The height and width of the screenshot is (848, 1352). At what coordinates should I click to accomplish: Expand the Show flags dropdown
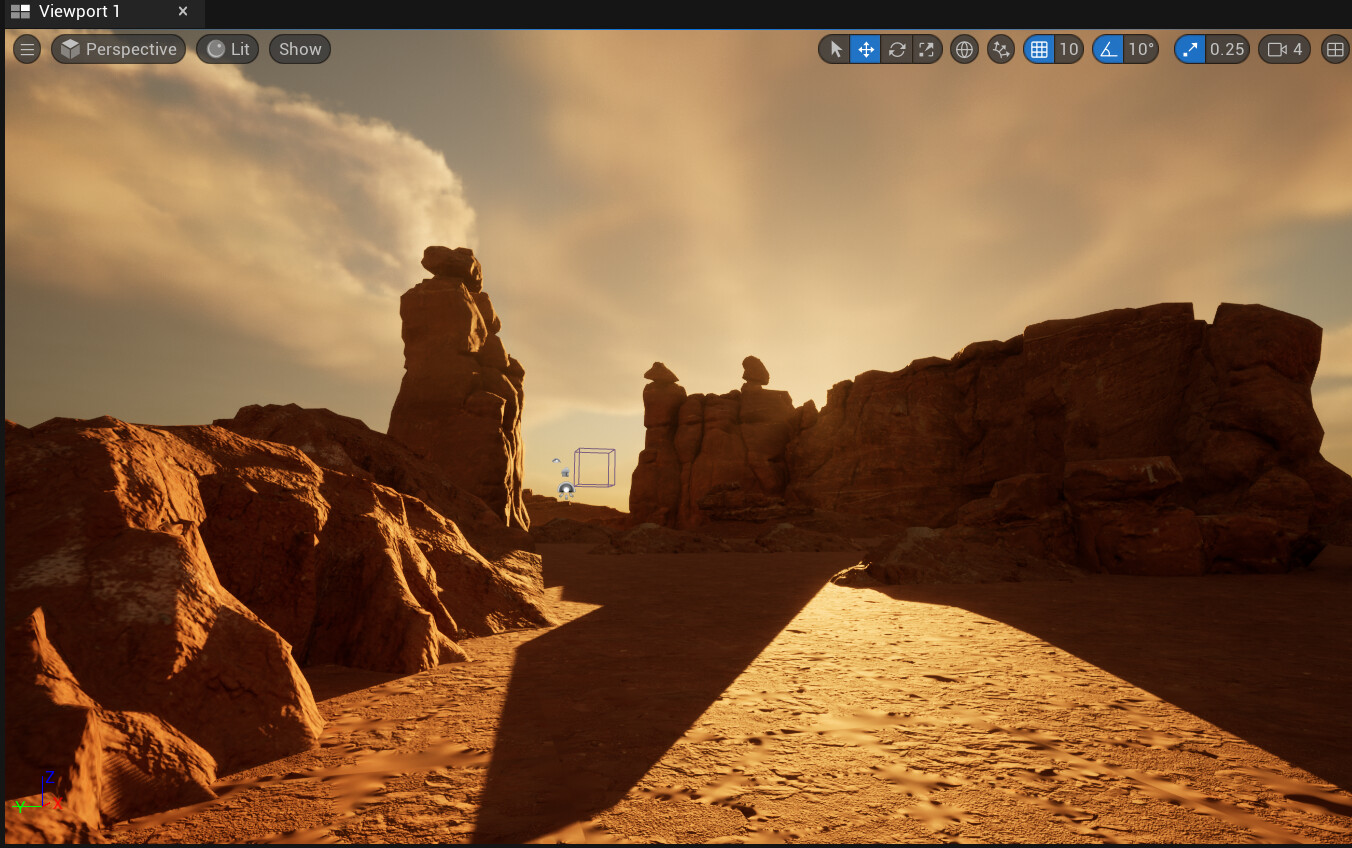[299, 48]
